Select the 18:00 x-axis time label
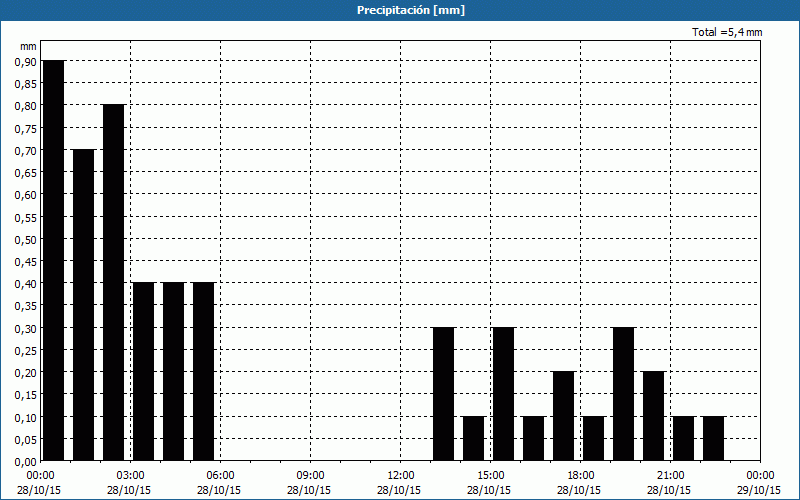This screenshot has width=800, height=500. (581, 476)
